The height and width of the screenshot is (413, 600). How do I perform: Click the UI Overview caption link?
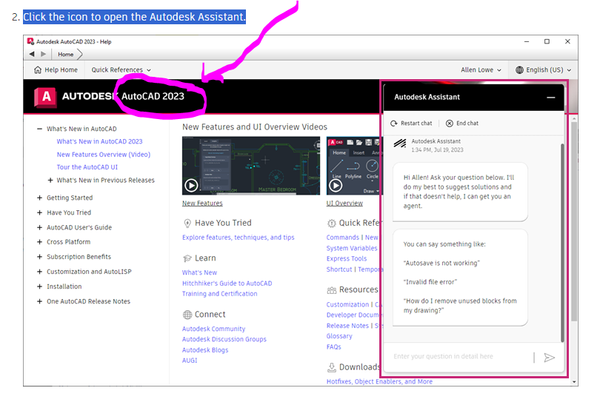point(344,203)
